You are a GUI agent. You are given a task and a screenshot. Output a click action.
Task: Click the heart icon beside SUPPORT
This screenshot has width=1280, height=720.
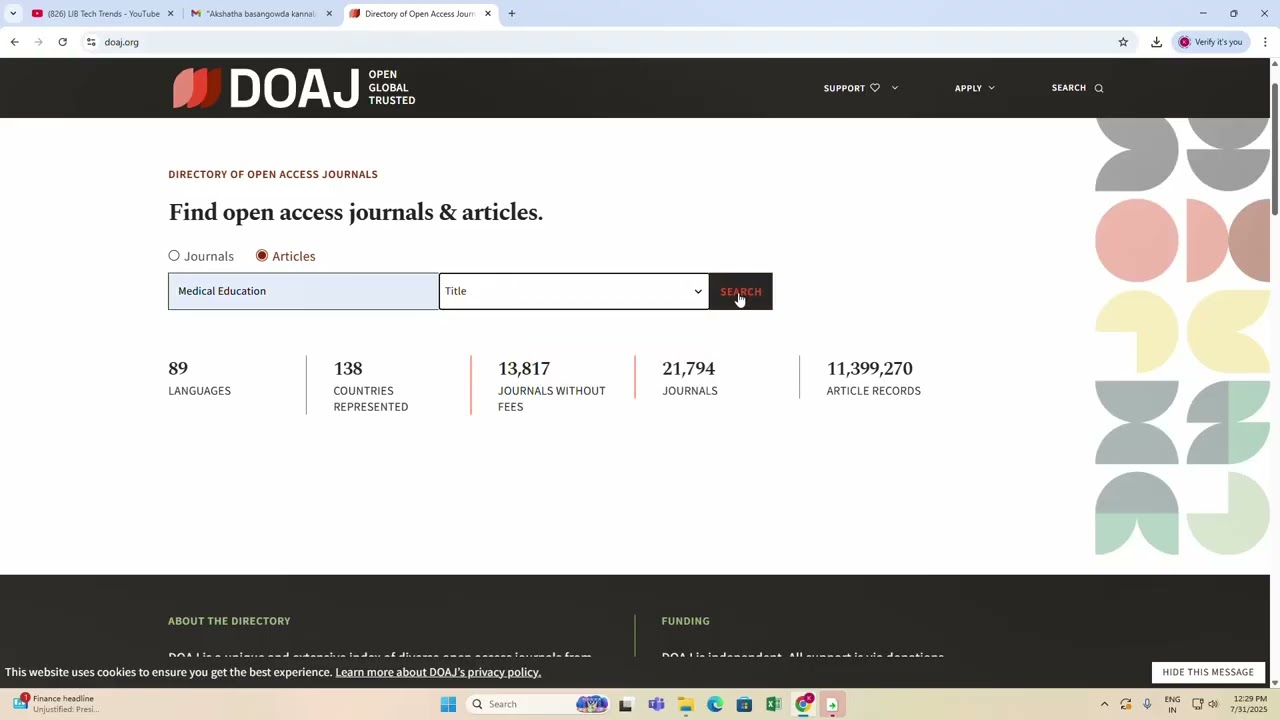coord(875,88)
